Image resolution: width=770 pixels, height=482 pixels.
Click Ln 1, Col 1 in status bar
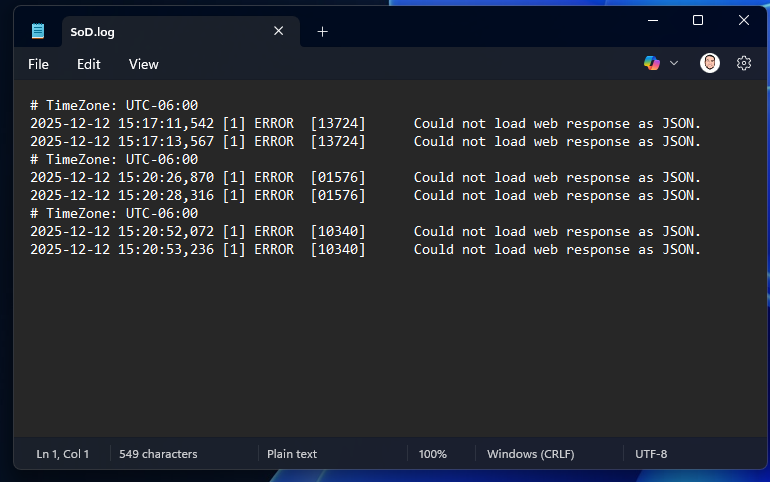coord(63,454)
